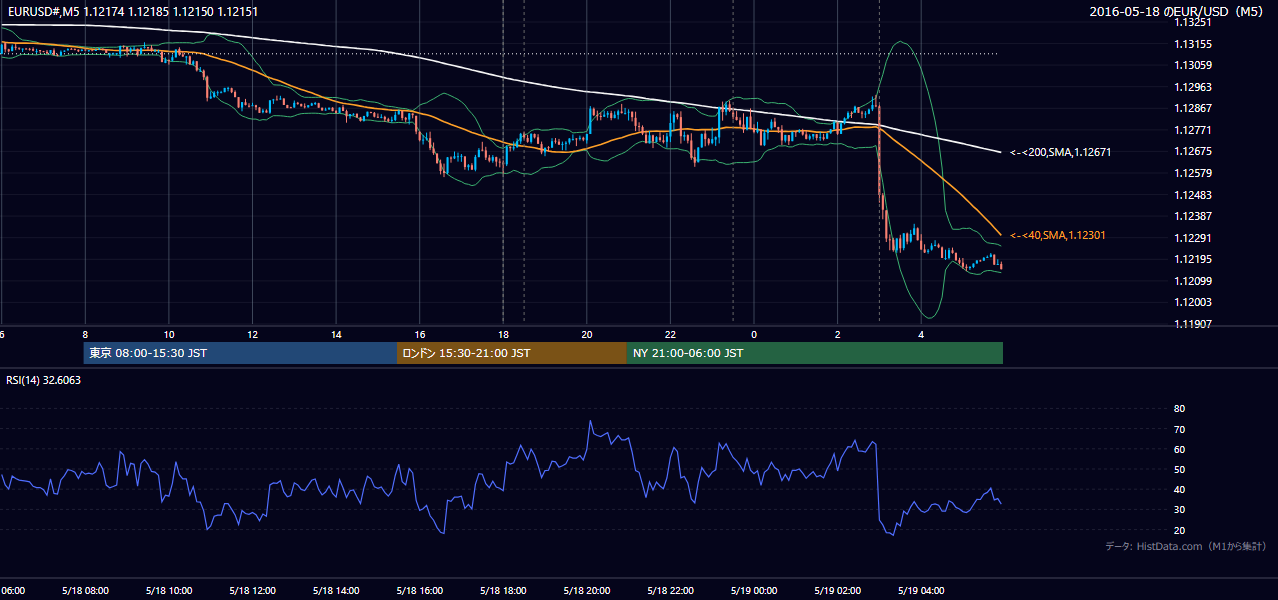Select the NY 21:00-06:00 JST session bar
Screen dimensions: 1278x600
click(815, 353)
